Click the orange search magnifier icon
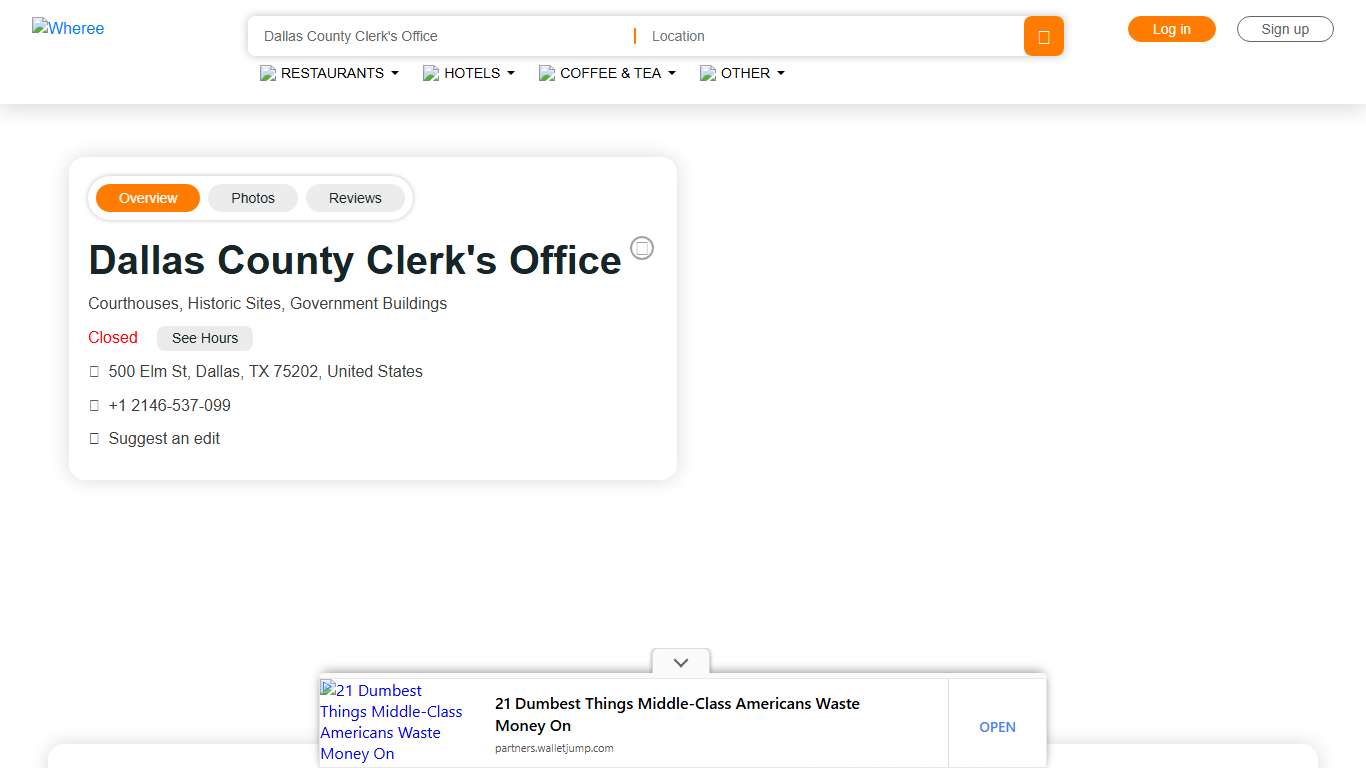The height and width of the screenshot is (768, 1366). 1043,35
